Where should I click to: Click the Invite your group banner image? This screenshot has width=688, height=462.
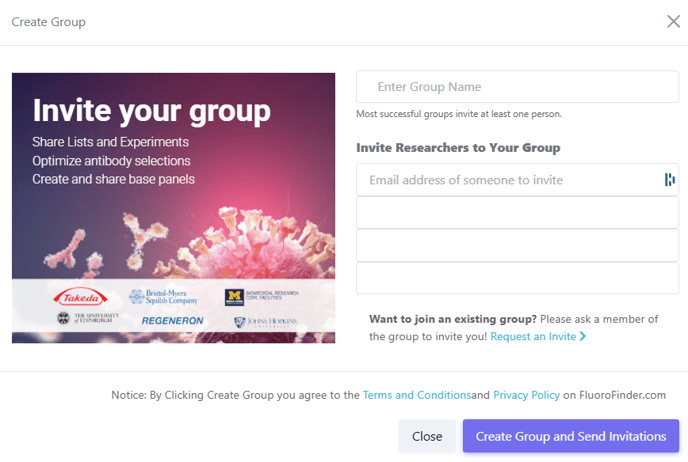click(173, 208)
